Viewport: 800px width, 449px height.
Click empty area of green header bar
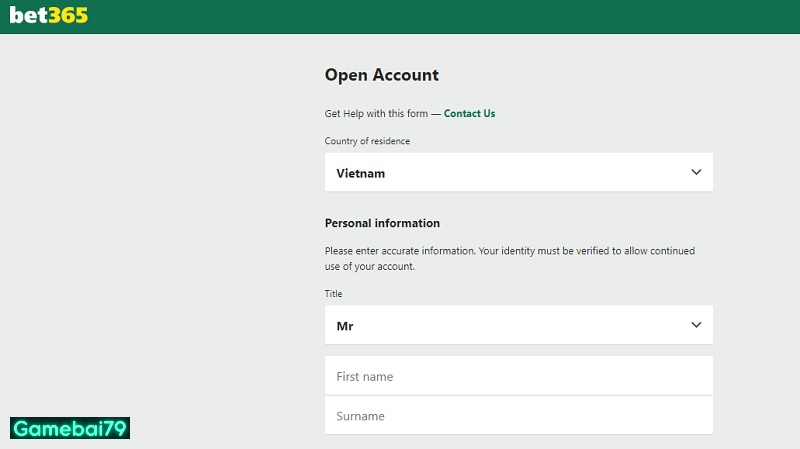click(450, 16)
